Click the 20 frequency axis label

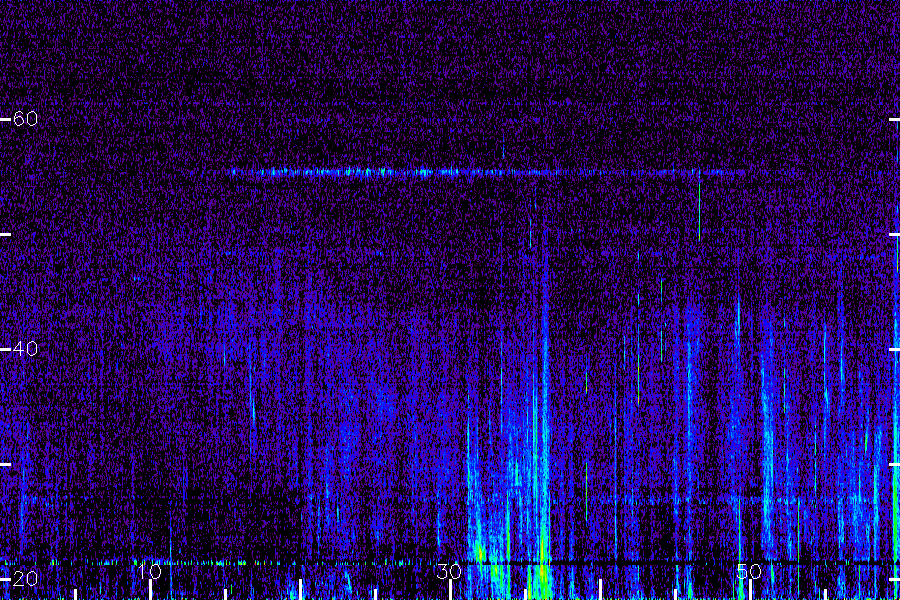[25, 578]
